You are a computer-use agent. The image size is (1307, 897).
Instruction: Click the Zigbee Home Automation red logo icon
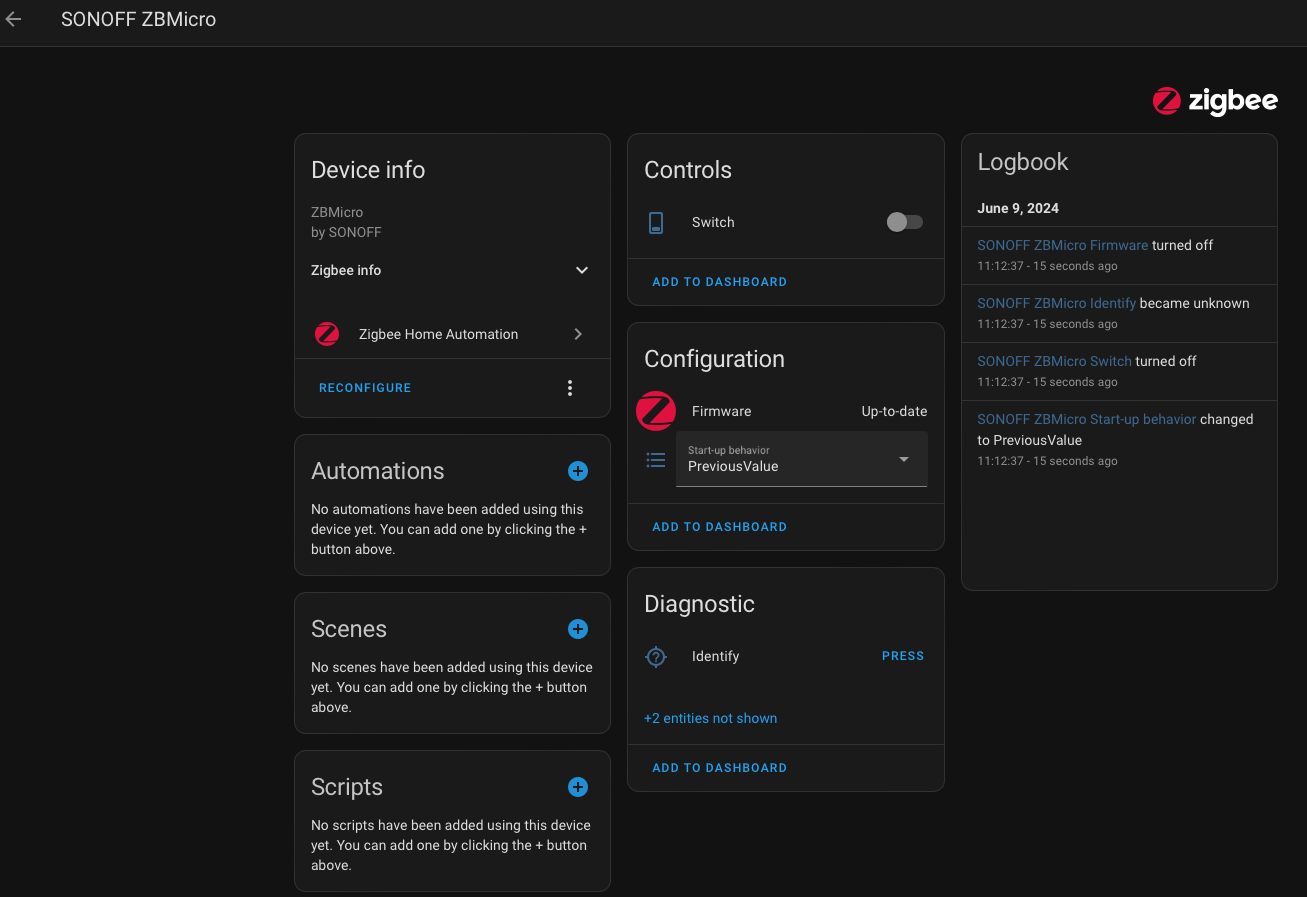(x=327, y=334)
